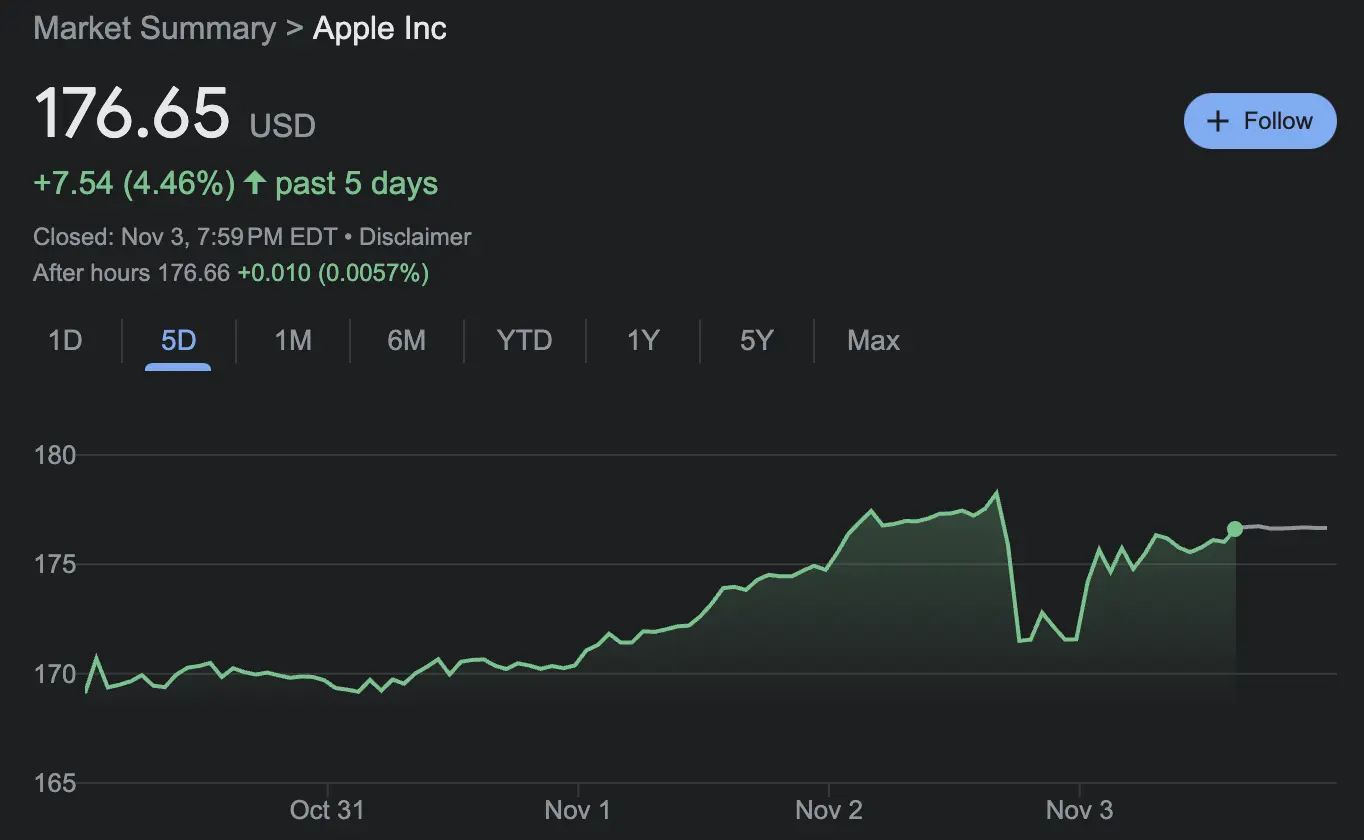The image size is (1364, 840).
Task: Click the green closing-price dot on chart
Action: (1235, 529)
